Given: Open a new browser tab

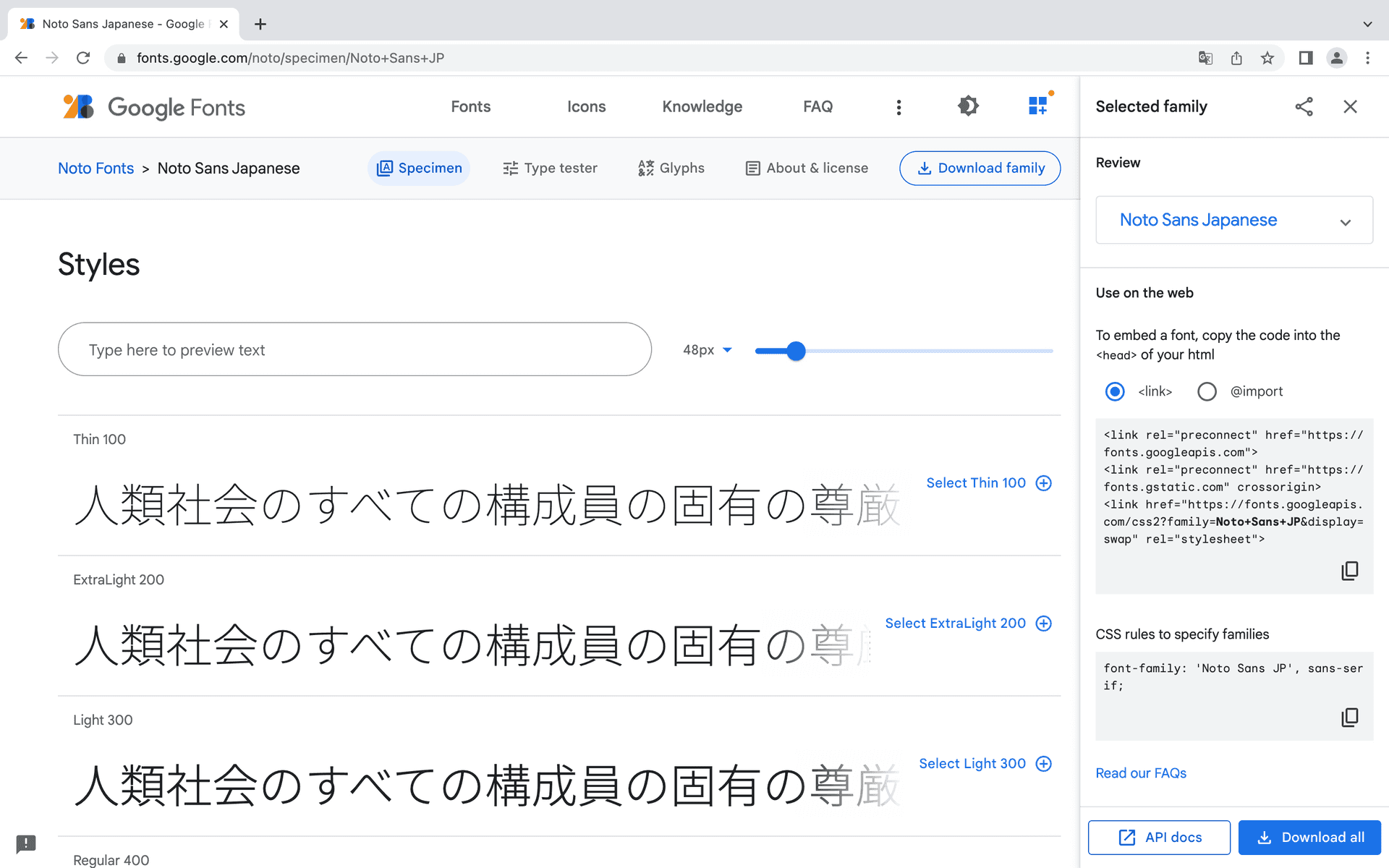Looking at the screenshot, I should [260, 24].
